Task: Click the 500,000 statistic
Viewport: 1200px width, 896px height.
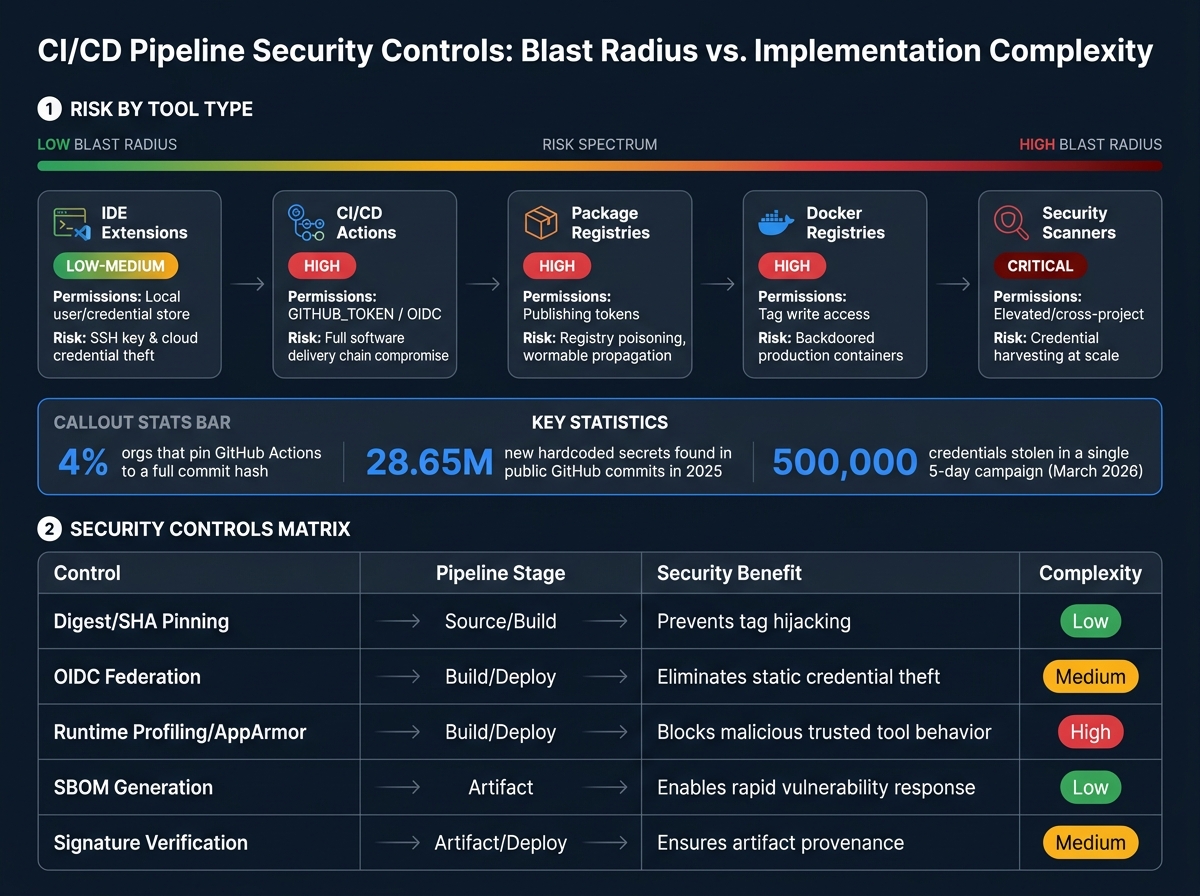Action: coord(845,461)
